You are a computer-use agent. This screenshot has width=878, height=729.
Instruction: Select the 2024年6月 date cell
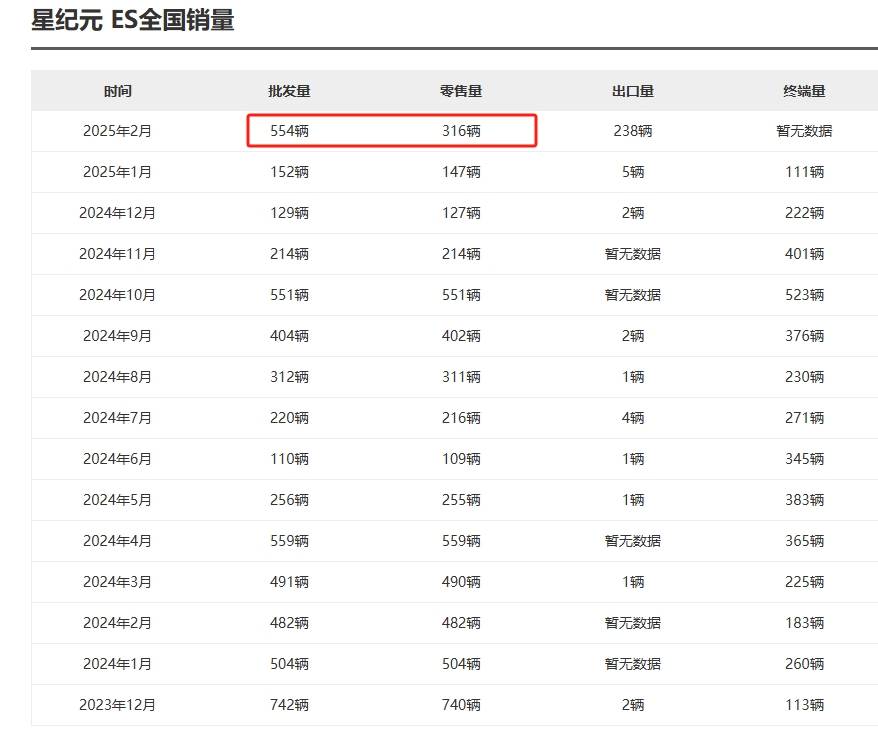click(118, 459)
